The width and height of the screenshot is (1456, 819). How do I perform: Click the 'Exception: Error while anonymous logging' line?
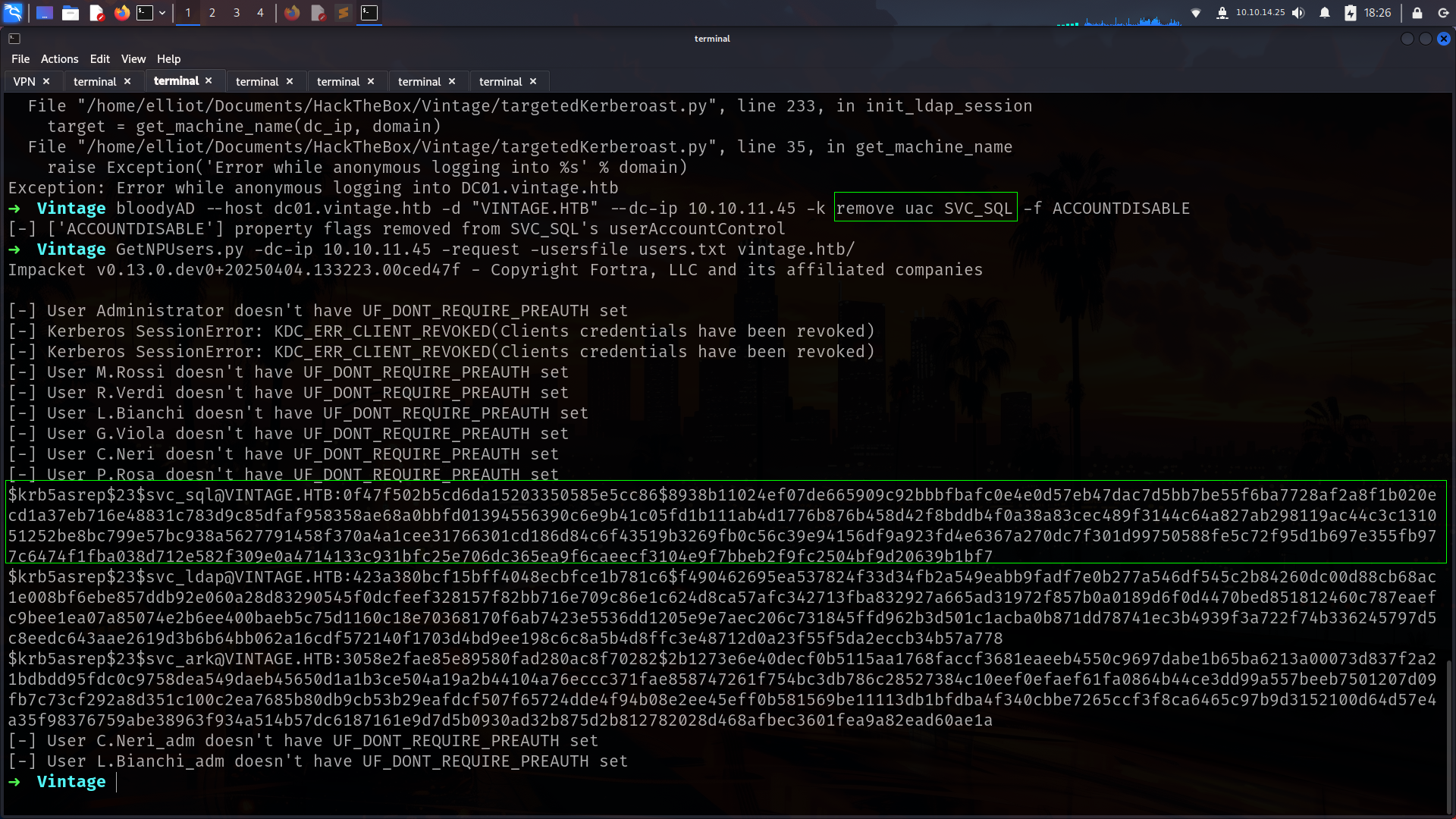point(313,188)
